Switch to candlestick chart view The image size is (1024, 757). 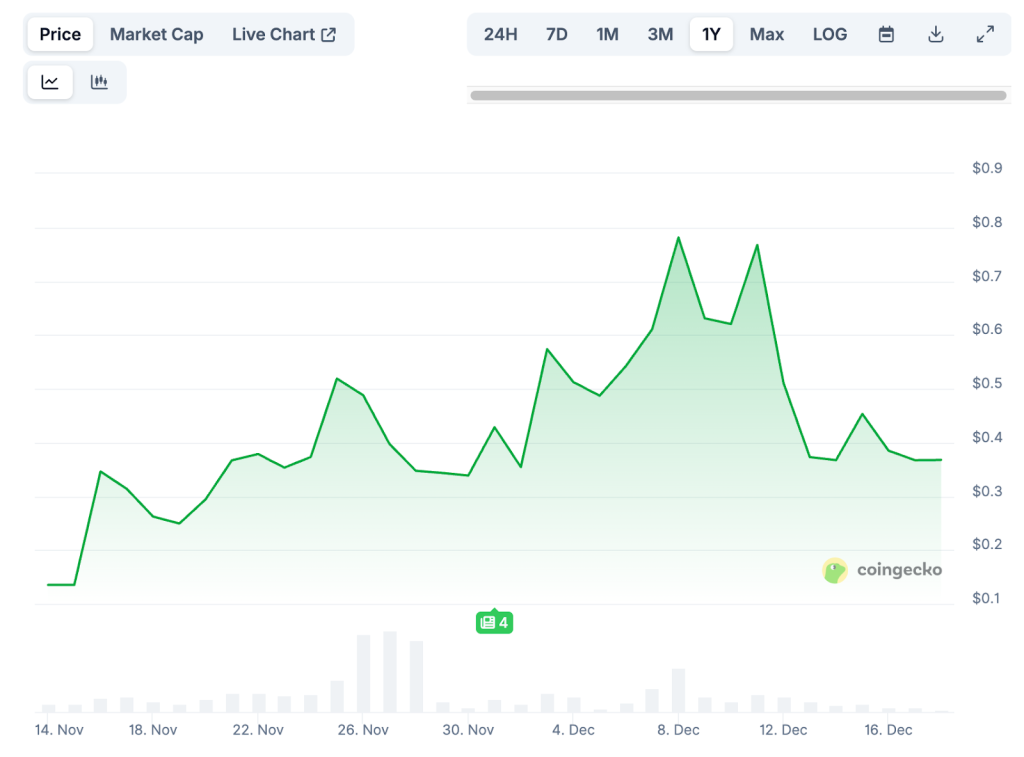(x=99, y=82)
